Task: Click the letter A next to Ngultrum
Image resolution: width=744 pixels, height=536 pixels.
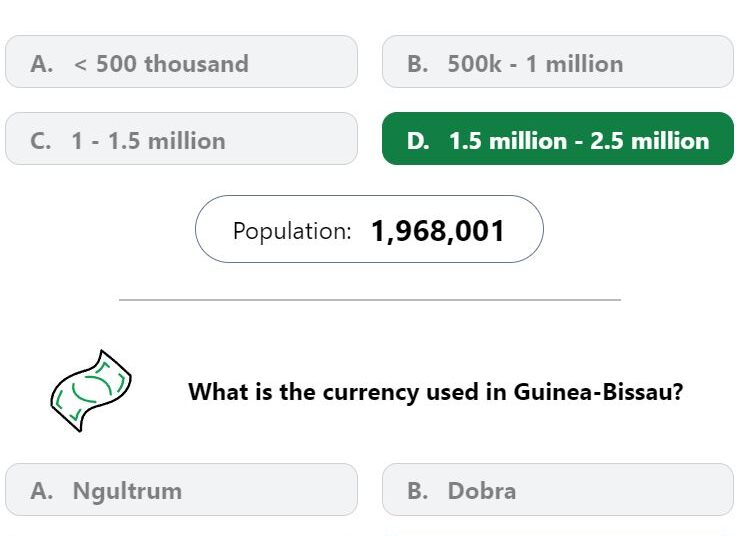Action: pos(42,491)
